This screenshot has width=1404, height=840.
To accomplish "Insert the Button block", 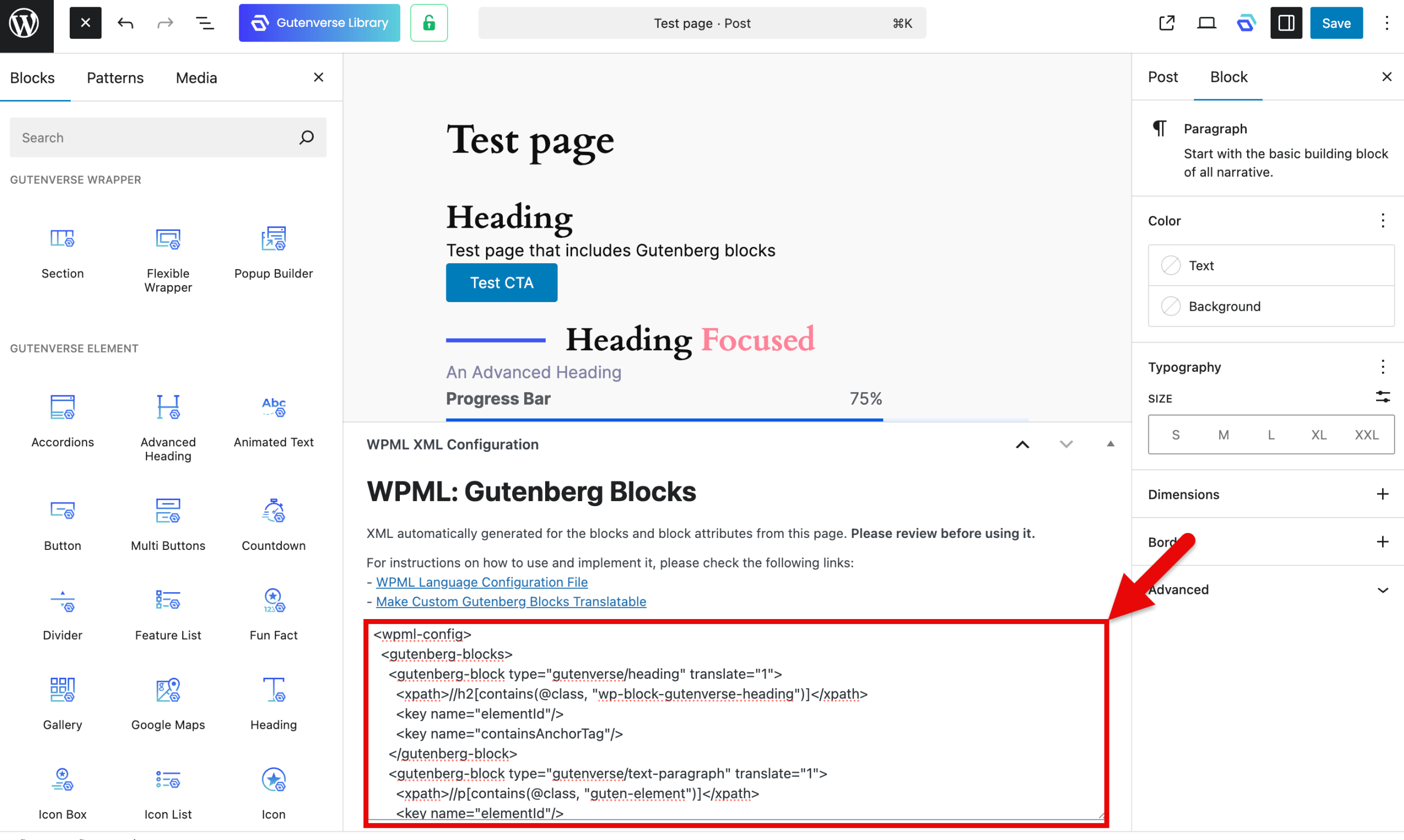I will [x=63, y=525].
